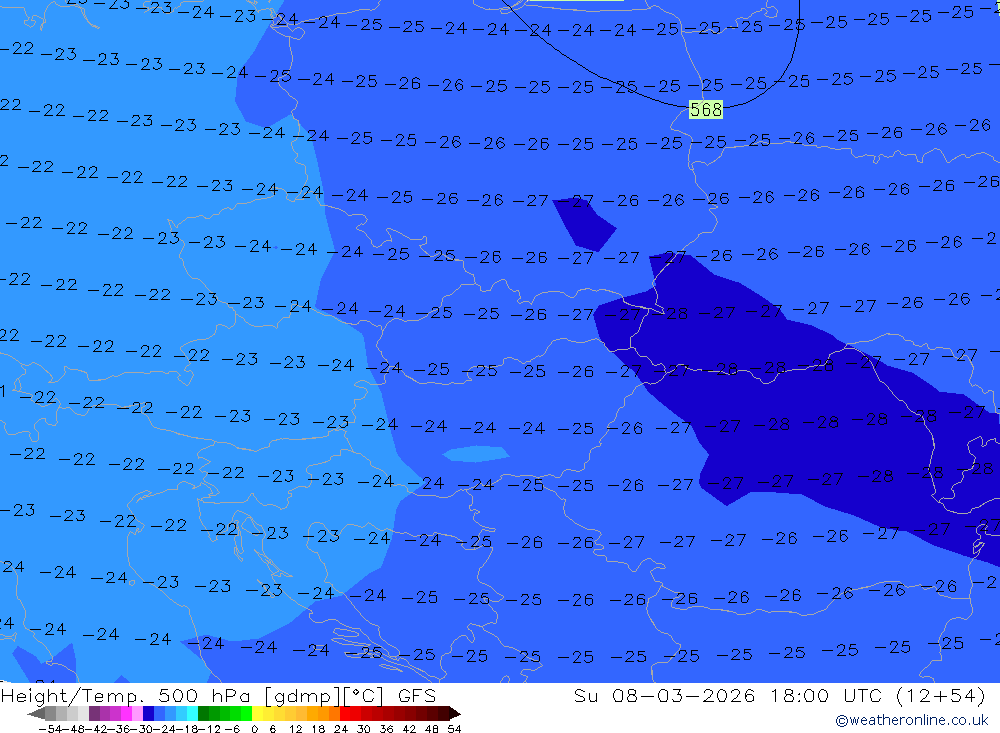
Task: Click the Su 08-03-2026 18:00 UTC date text
Action: point(779,696)
